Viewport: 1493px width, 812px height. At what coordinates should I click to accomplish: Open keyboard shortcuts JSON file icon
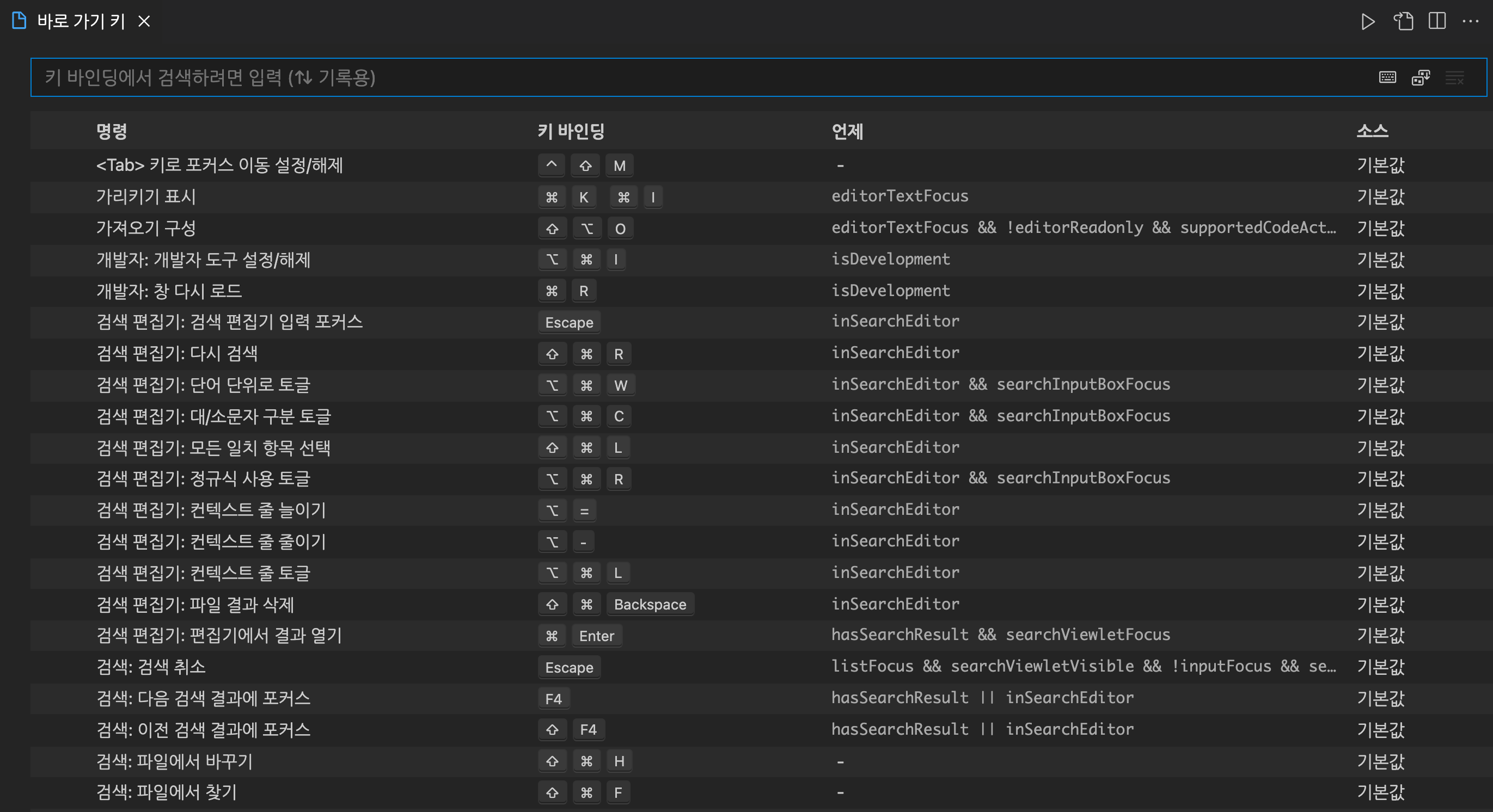tap(1403, 22)
